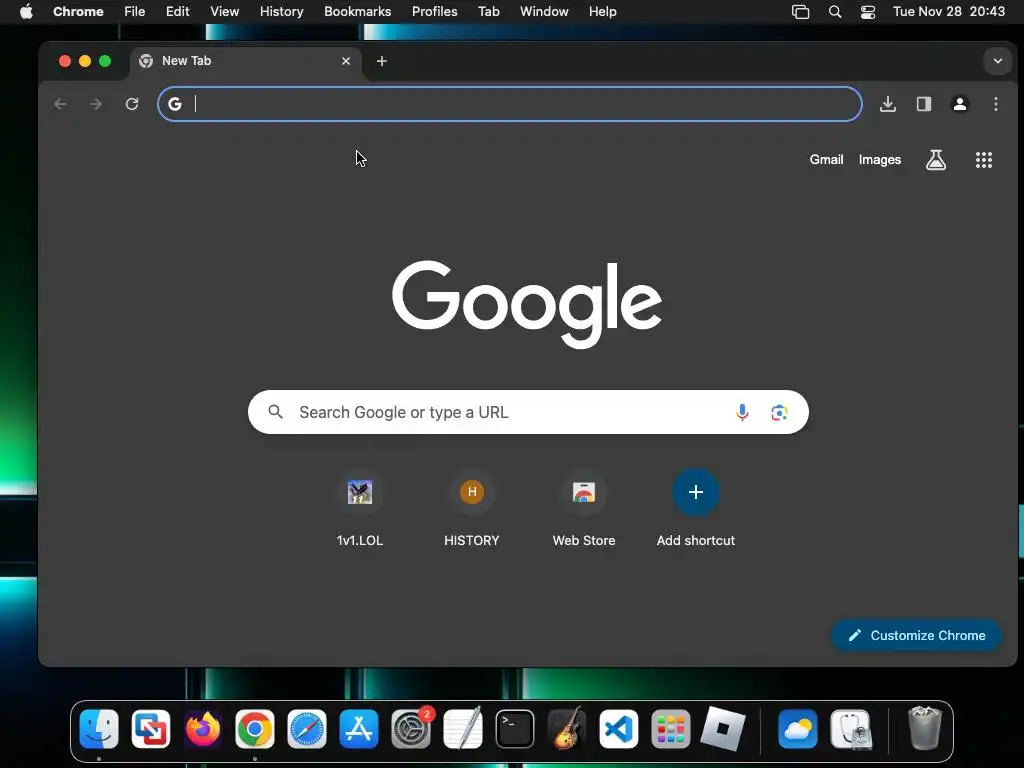Open Gmail link
Viewport: 1024px width, 768px height.
click(x=826, y=159)
